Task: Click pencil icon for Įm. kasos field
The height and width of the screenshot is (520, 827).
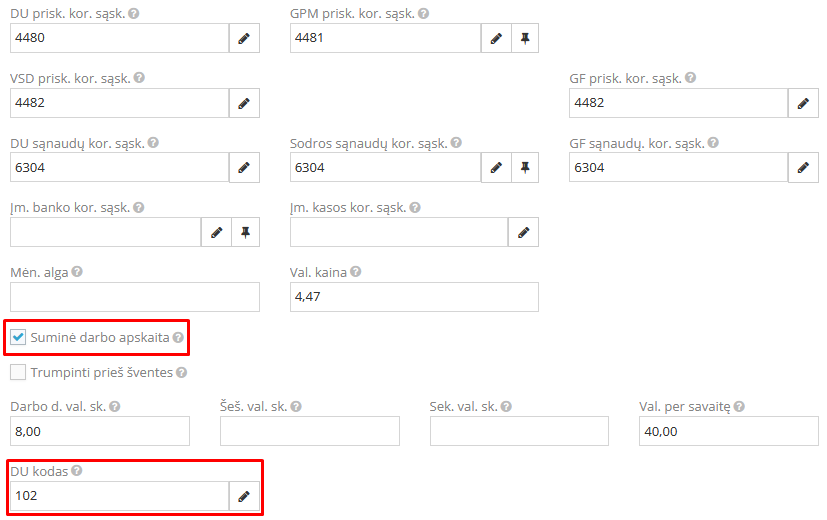Action: (x=523, y=233)
